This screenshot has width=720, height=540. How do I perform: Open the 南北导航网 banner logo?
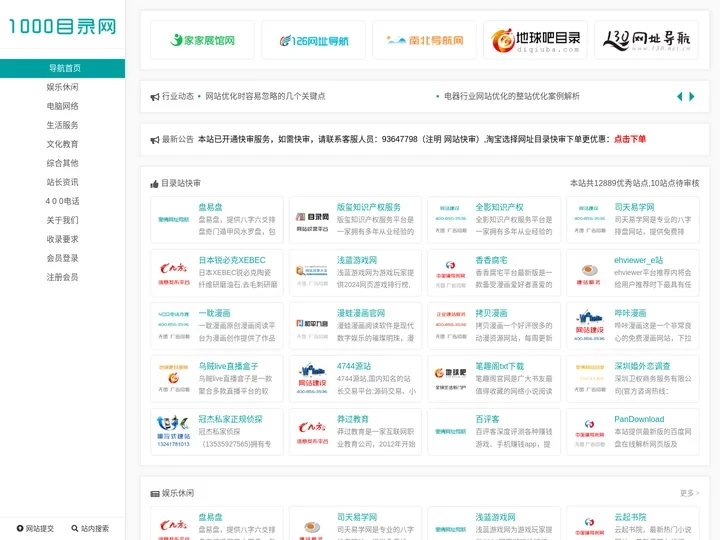click(x=425, y=40)
